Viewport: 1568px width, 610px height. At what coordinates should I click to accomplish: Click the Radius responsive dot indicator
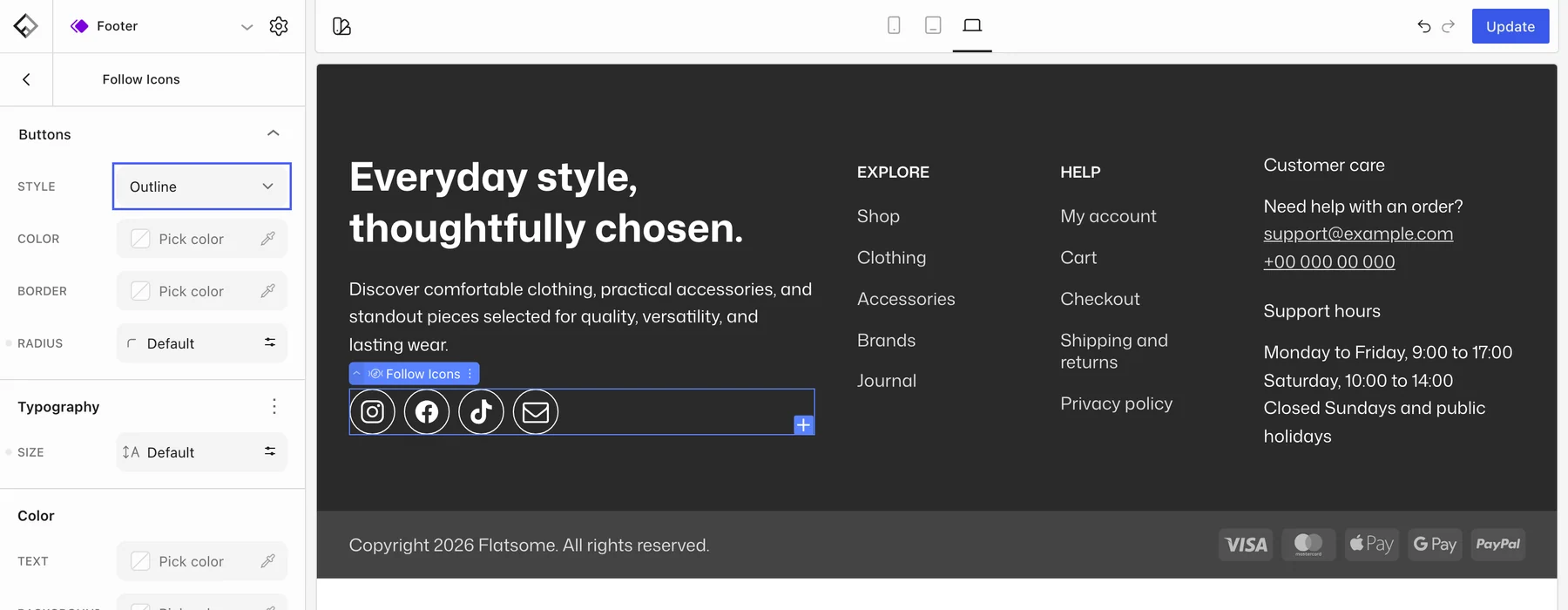click(x=9, y=343)
